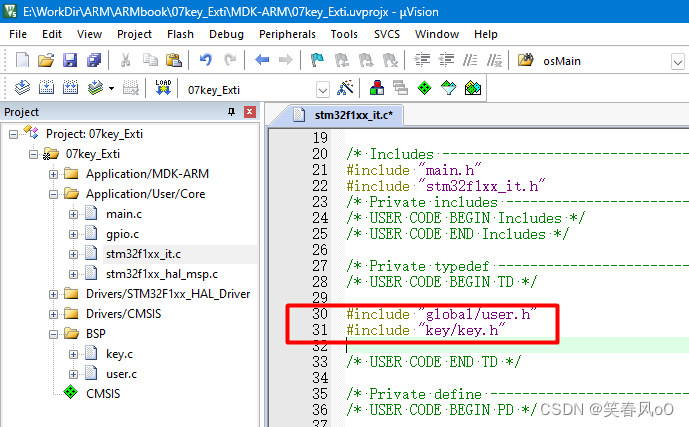This screenshot has width=689, height=427.
Task: Click the Uncomment selection icon
Action: pos(494,60)
